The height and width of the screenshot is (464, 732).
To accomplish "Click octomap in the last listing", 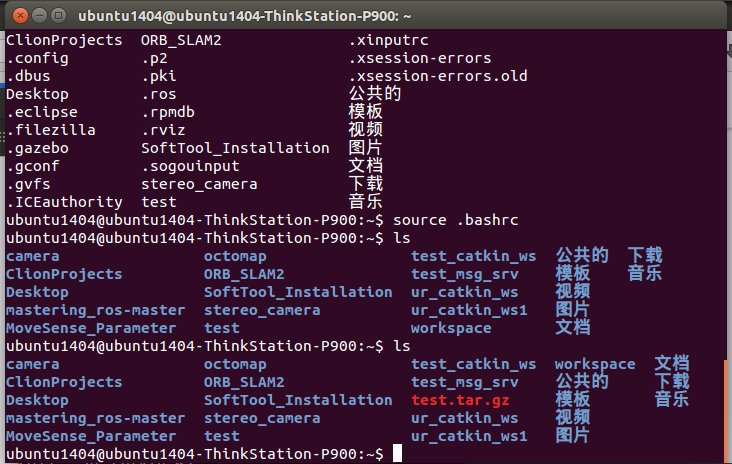I will (235, 364).
